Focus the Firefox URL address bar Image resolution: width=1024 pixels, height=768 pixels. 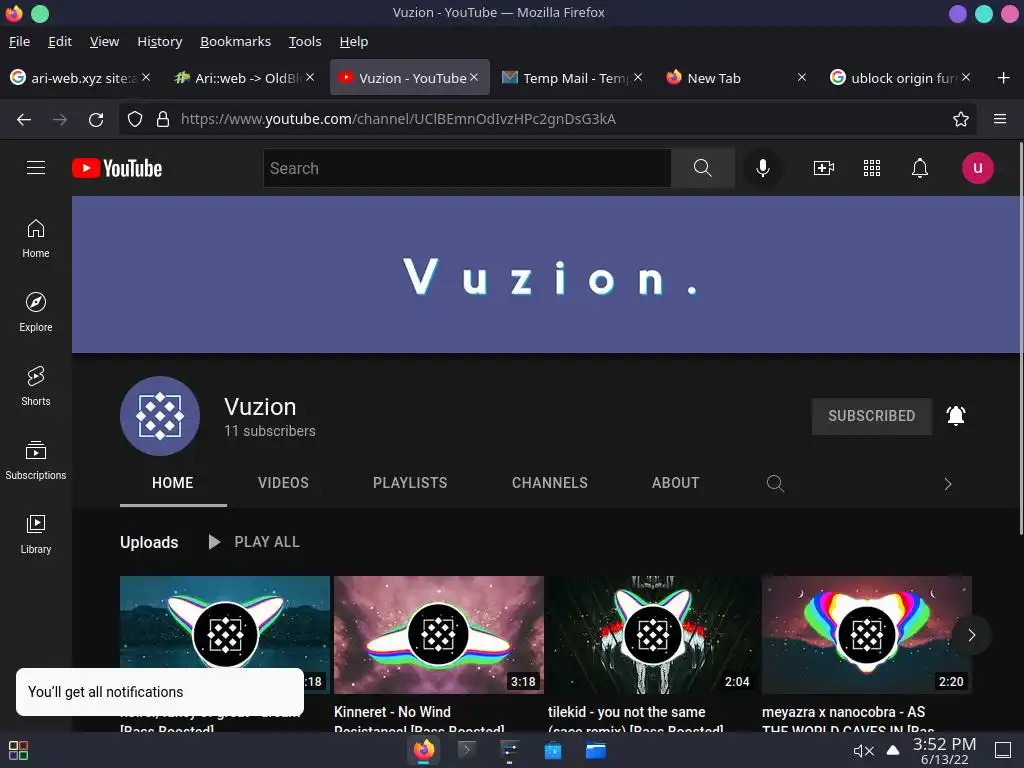549,120
